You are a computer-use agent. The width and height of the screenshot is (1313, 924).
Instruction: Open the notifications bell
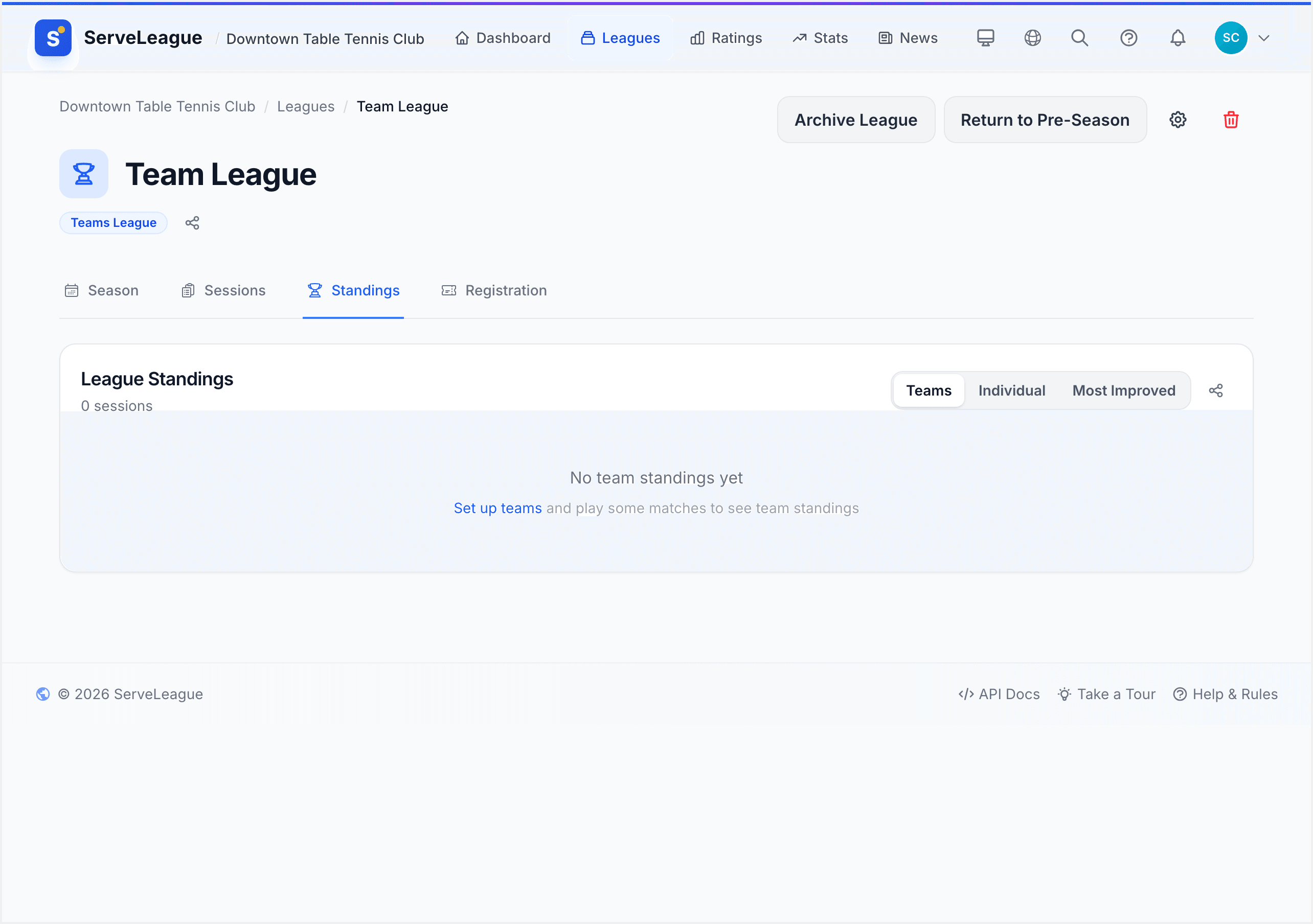coord(1178,38)
